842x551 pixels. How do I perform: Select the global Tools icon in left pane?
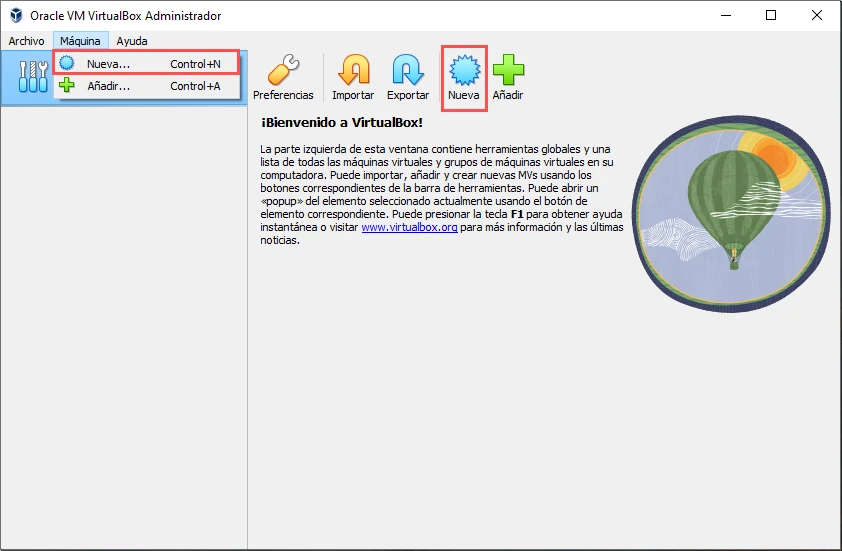pos(33,77)
